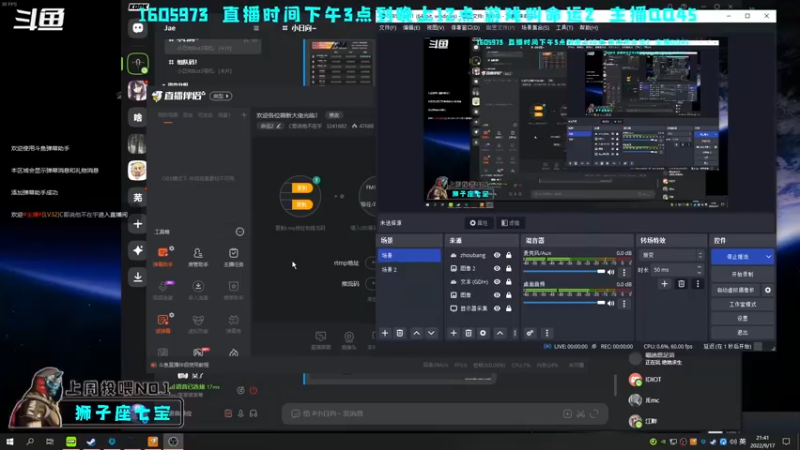
Task: Move scene down with arrow icon
Action: [x=431, y=333]
